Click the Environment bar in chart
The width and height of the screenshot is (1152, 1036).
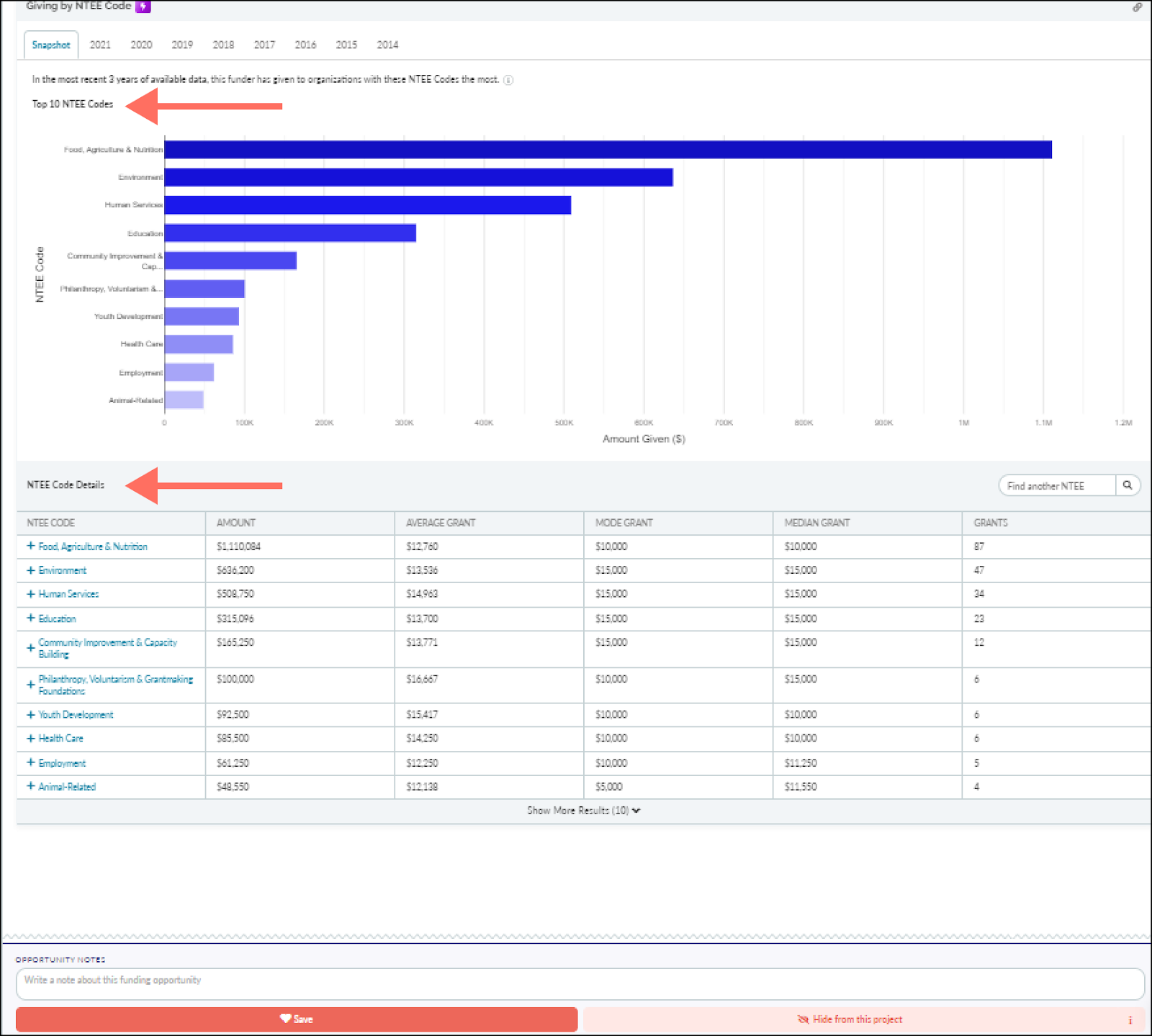(x=418, y=177)
